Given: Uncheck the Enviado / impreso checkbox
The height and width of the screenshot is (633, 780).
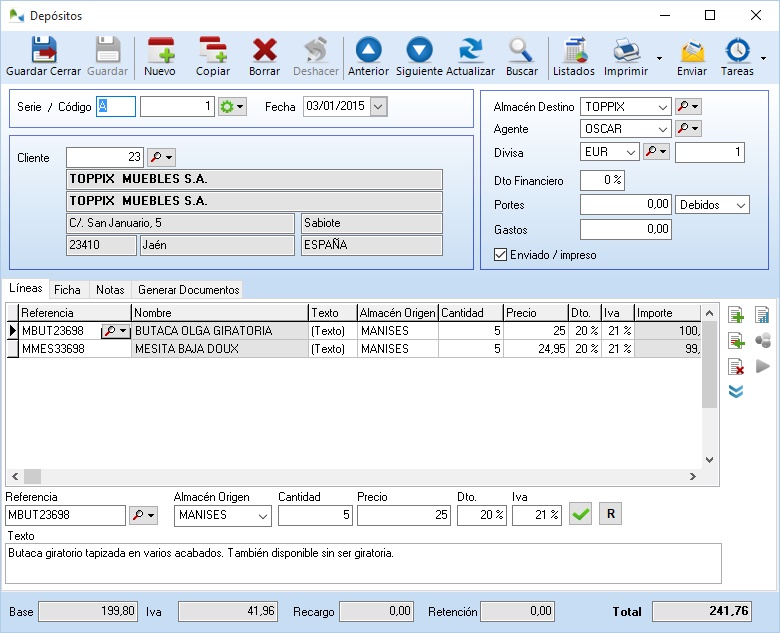Looking at the screenshot, I should 501,255.
